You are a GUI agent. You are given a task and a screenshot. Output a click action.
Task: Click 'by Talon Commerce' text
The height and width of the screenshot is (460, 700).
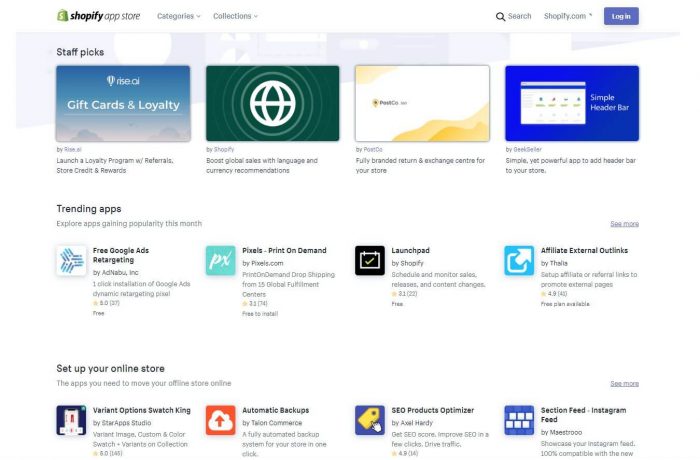click(x=272, y=423)
